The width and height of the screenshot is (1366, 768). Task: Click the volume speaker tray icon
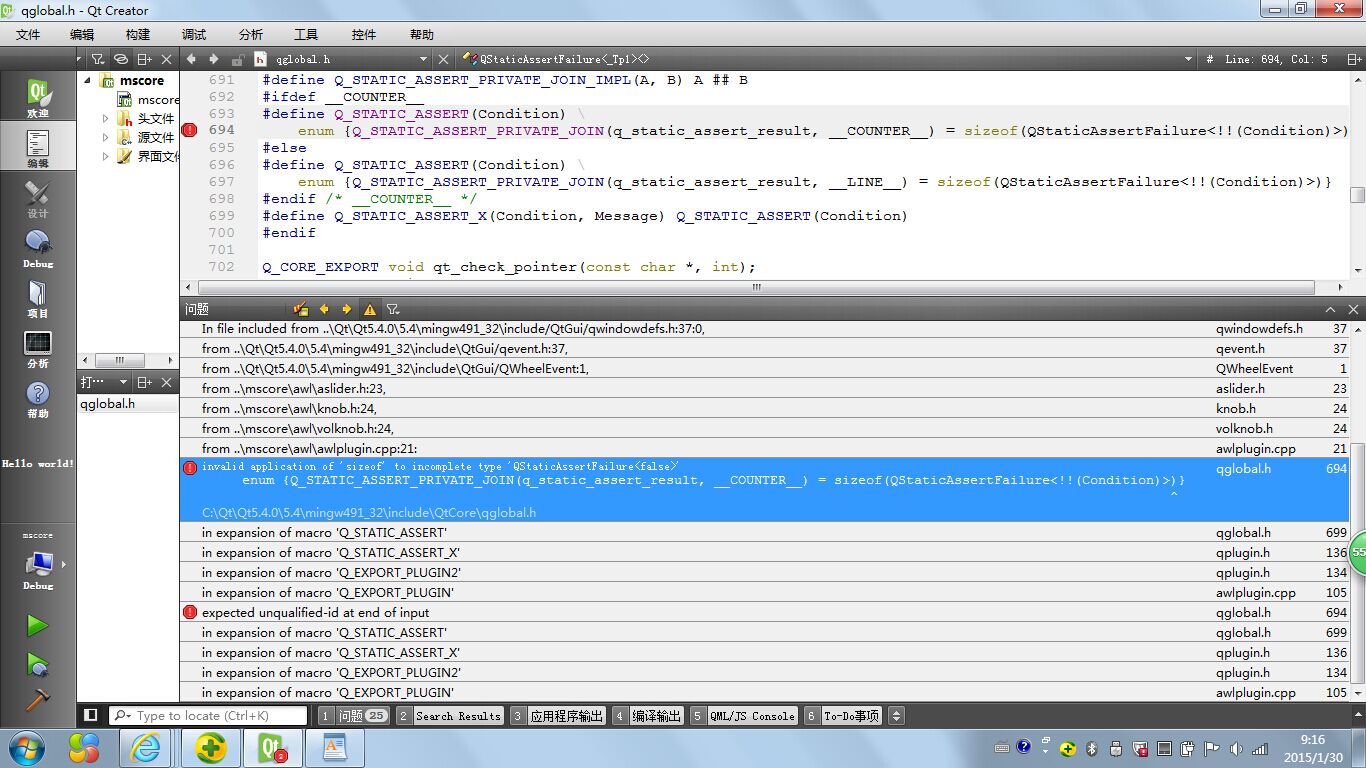pyautogui.click(x=1236, y=748)
